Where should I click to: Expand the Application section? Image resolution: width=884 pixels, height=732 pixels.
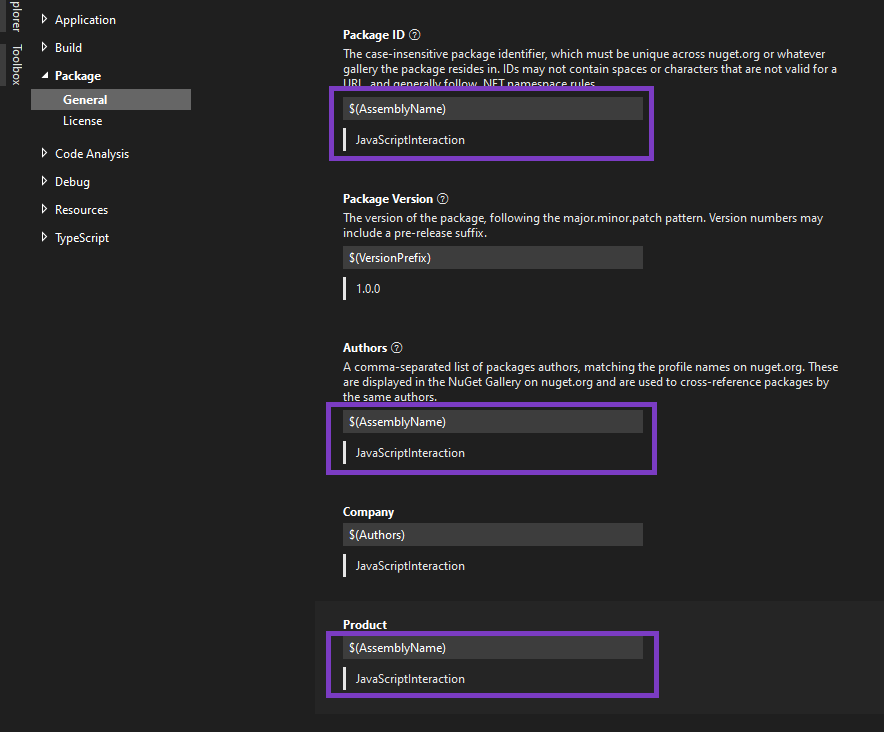coord(44,20)
